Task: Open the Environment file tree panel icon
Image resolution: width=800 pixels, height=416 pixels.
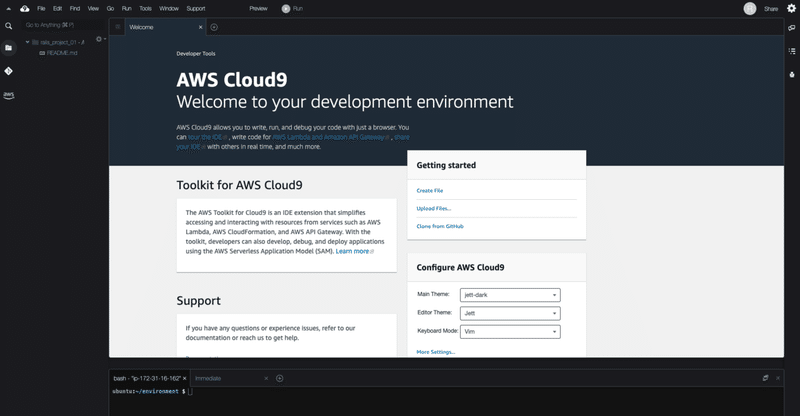Action: click(9, 47)
